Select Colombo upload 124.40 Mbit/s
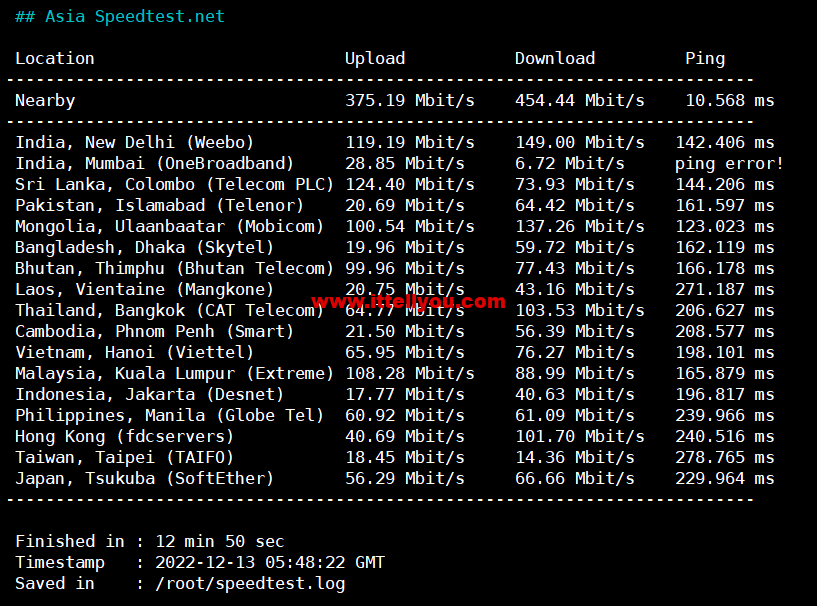 click(x=410, y=184)
